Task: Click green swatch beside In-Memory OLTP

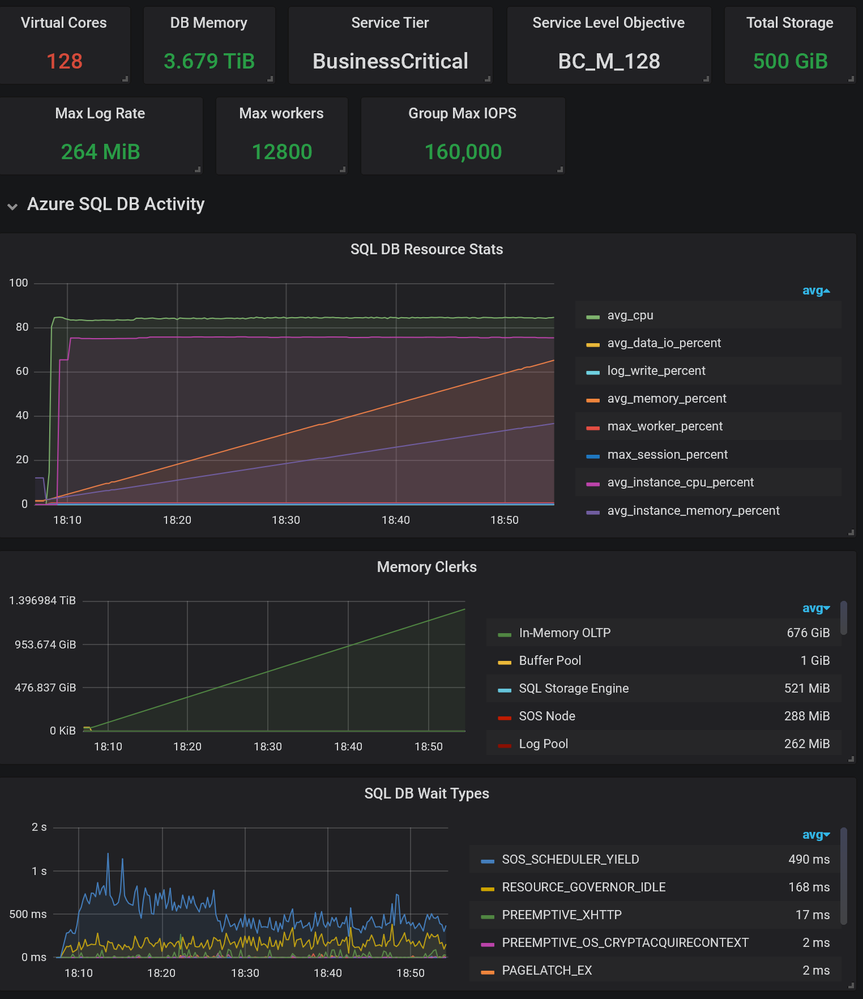Action: pyautogui.click(x=504, y=635)
